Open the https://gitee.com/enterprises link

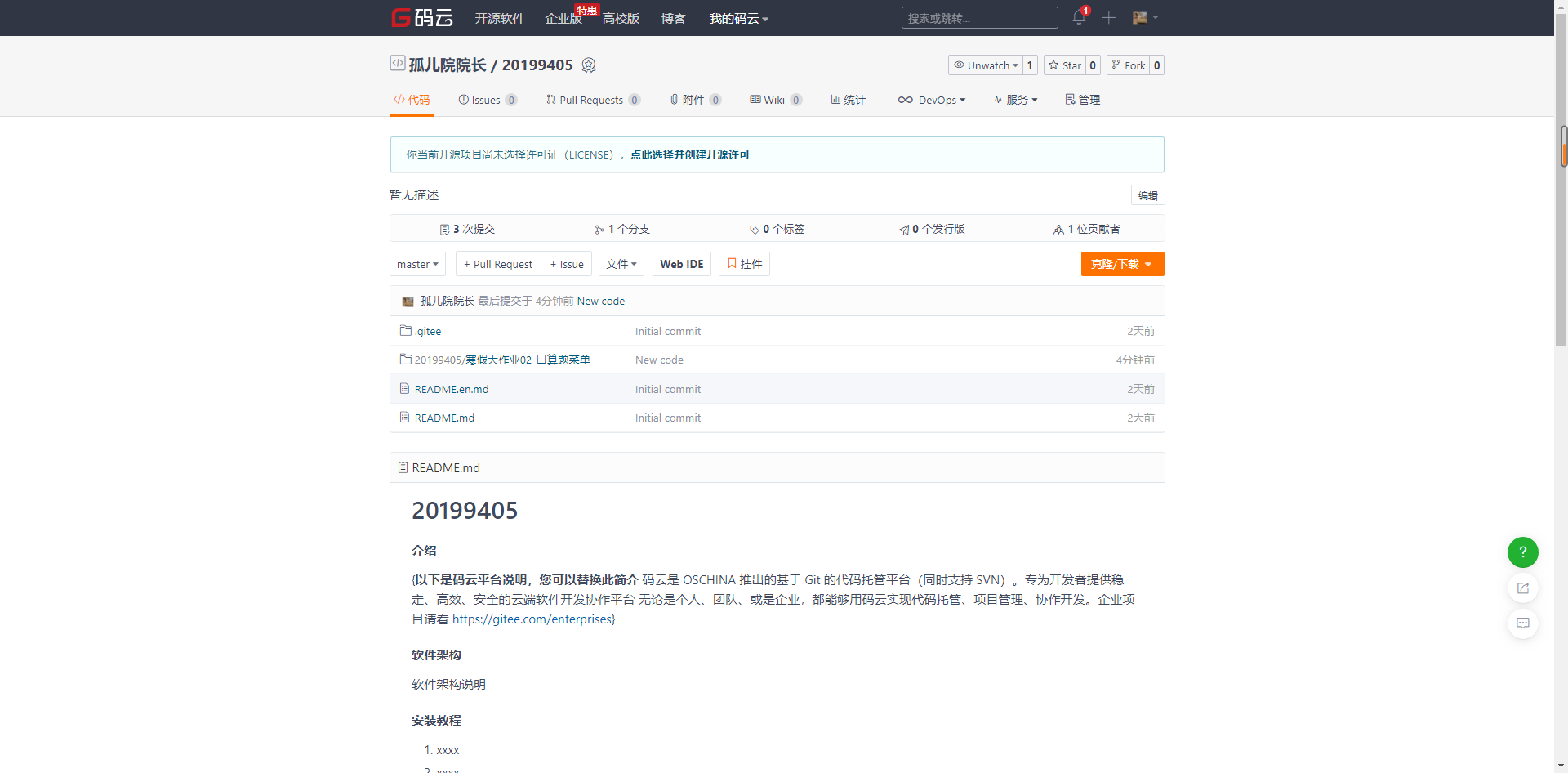(532, 619)
